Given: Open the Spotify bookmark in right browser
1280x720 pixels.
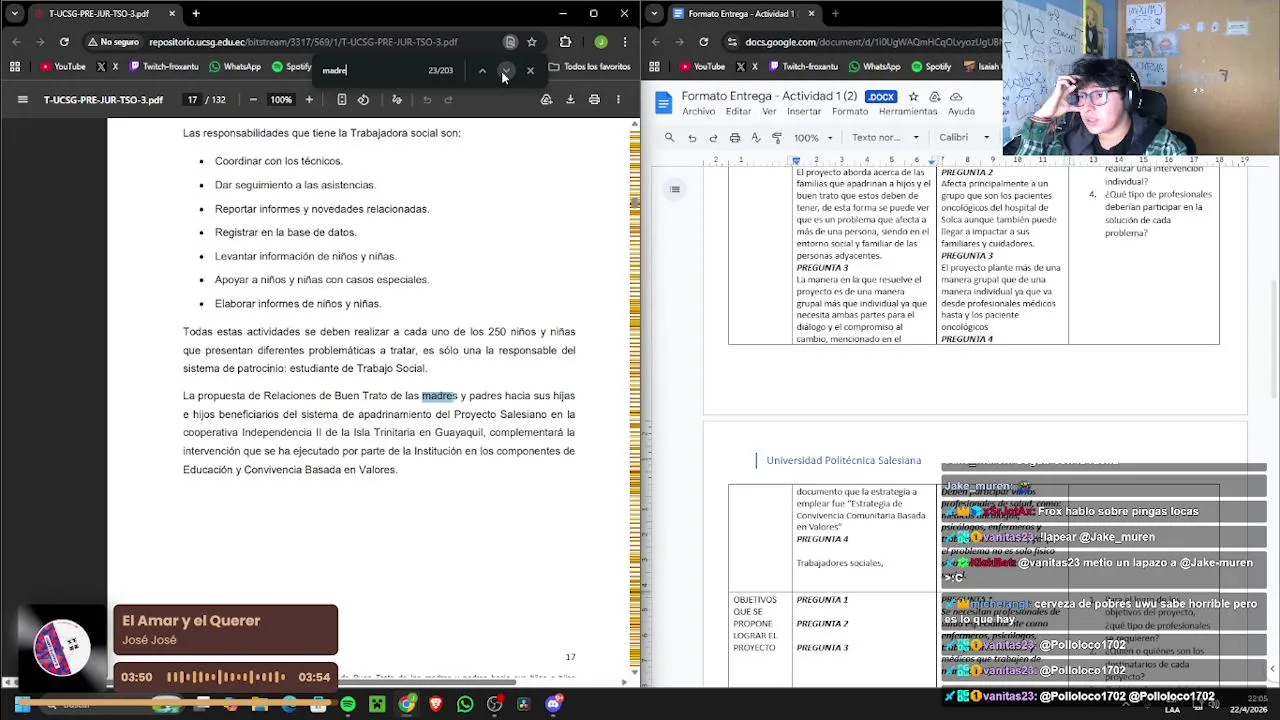Looking at the screenshot, I should click(x=931, y=67).
